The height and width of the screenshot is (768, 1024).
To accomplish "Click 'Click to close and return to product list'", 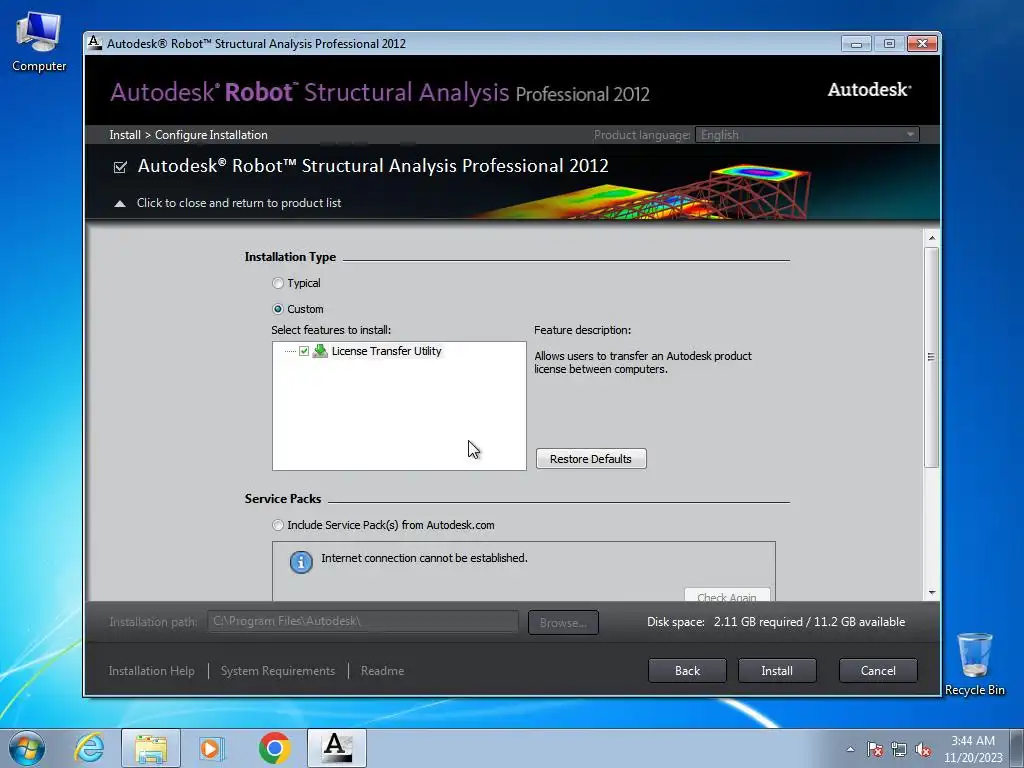I will pos(238,203).
